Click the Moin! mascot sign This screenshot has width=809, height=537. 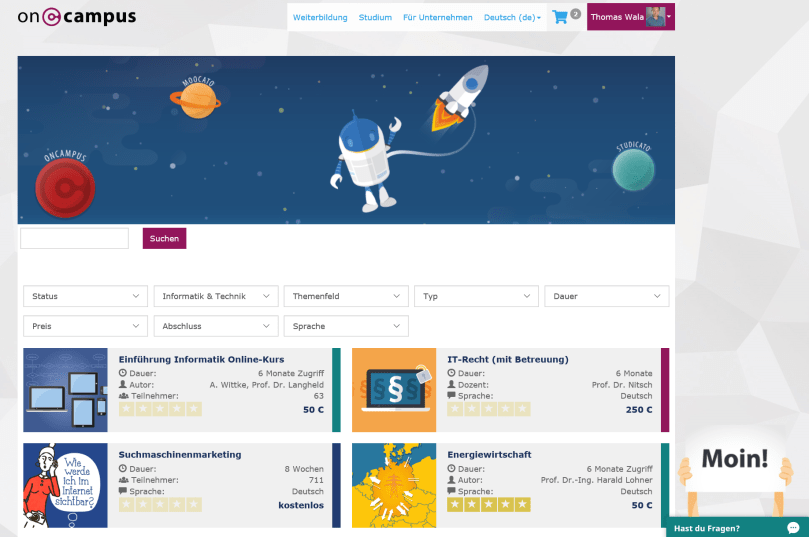(735, 458)
